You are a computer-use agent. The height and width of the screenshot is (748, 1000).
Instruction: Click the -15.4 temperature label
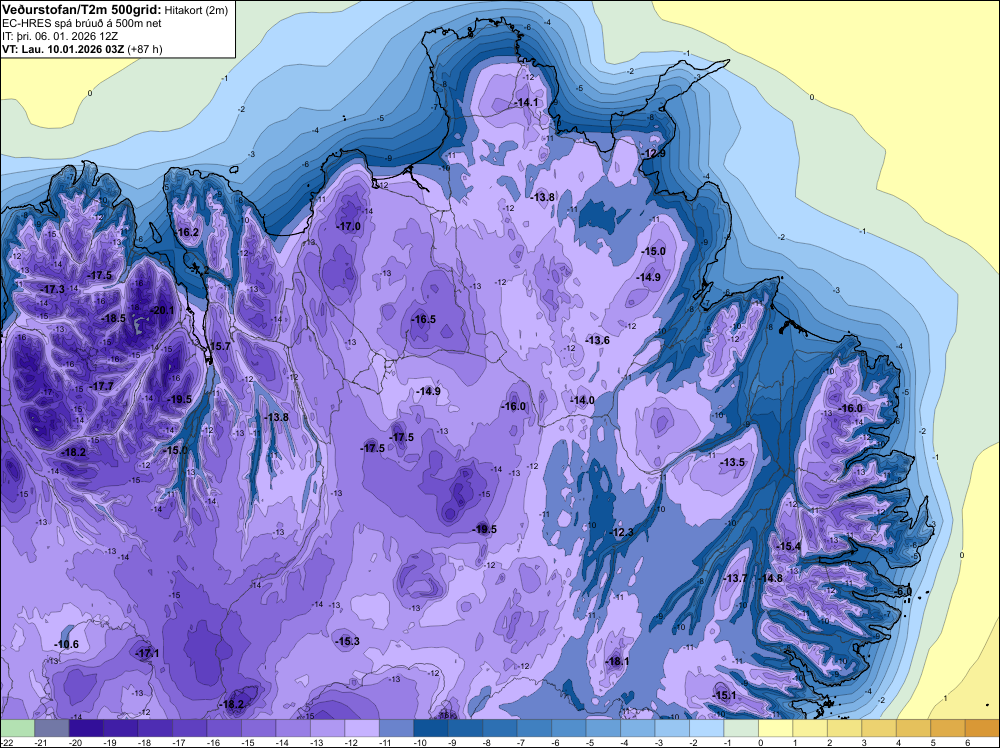point(789,546)
